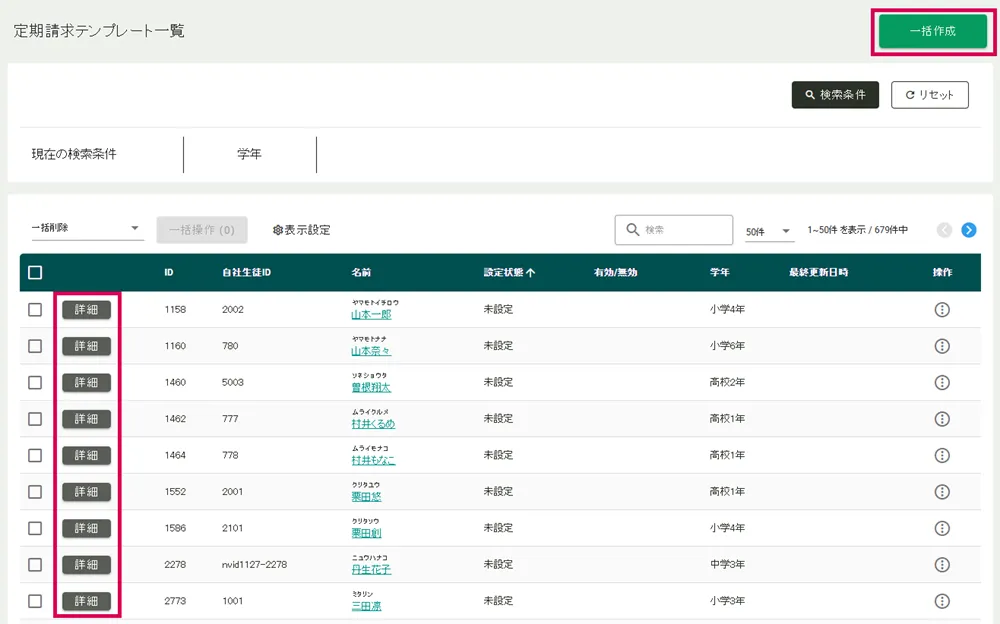This screenshot has height=624, width=1000.
Task: Click the 学年 search condition tab
Action: tap(249, 154)
